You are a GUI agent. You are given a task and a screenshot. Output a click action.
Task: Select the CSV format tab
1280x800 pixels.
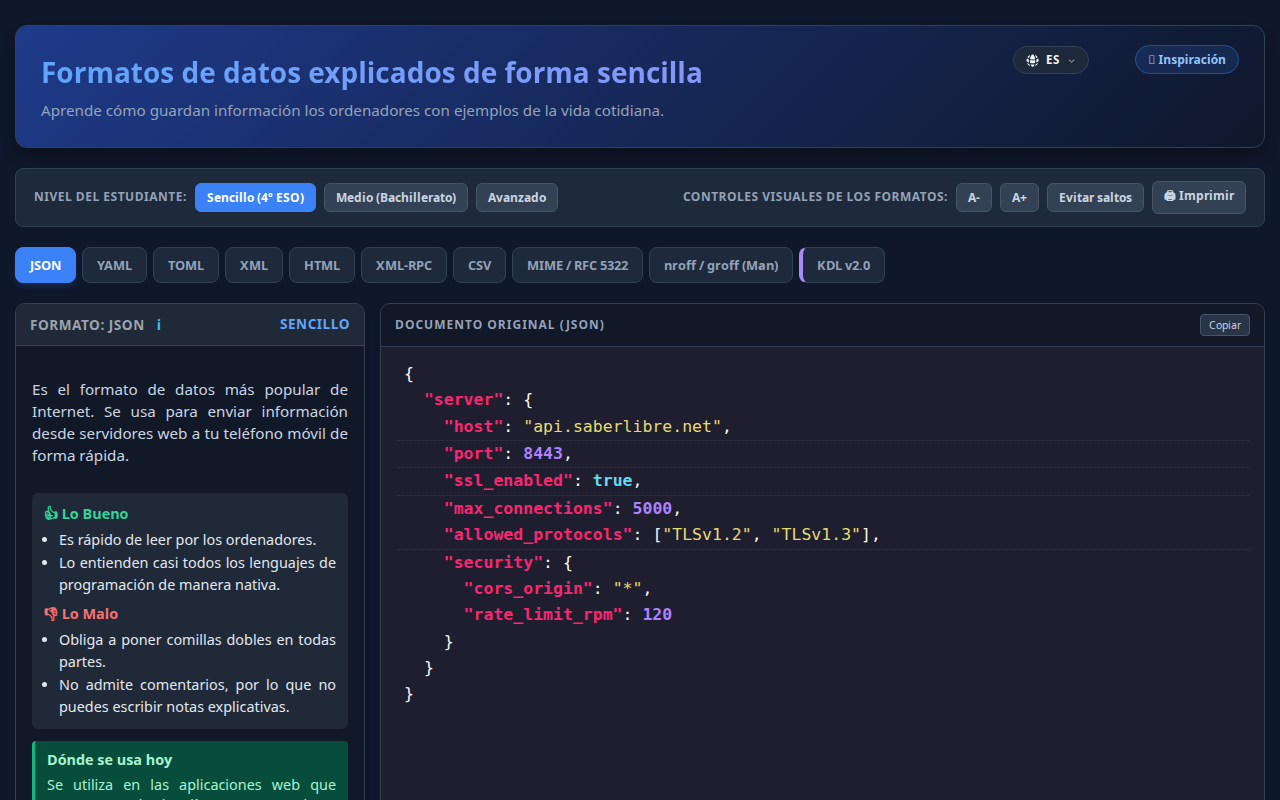480,266
